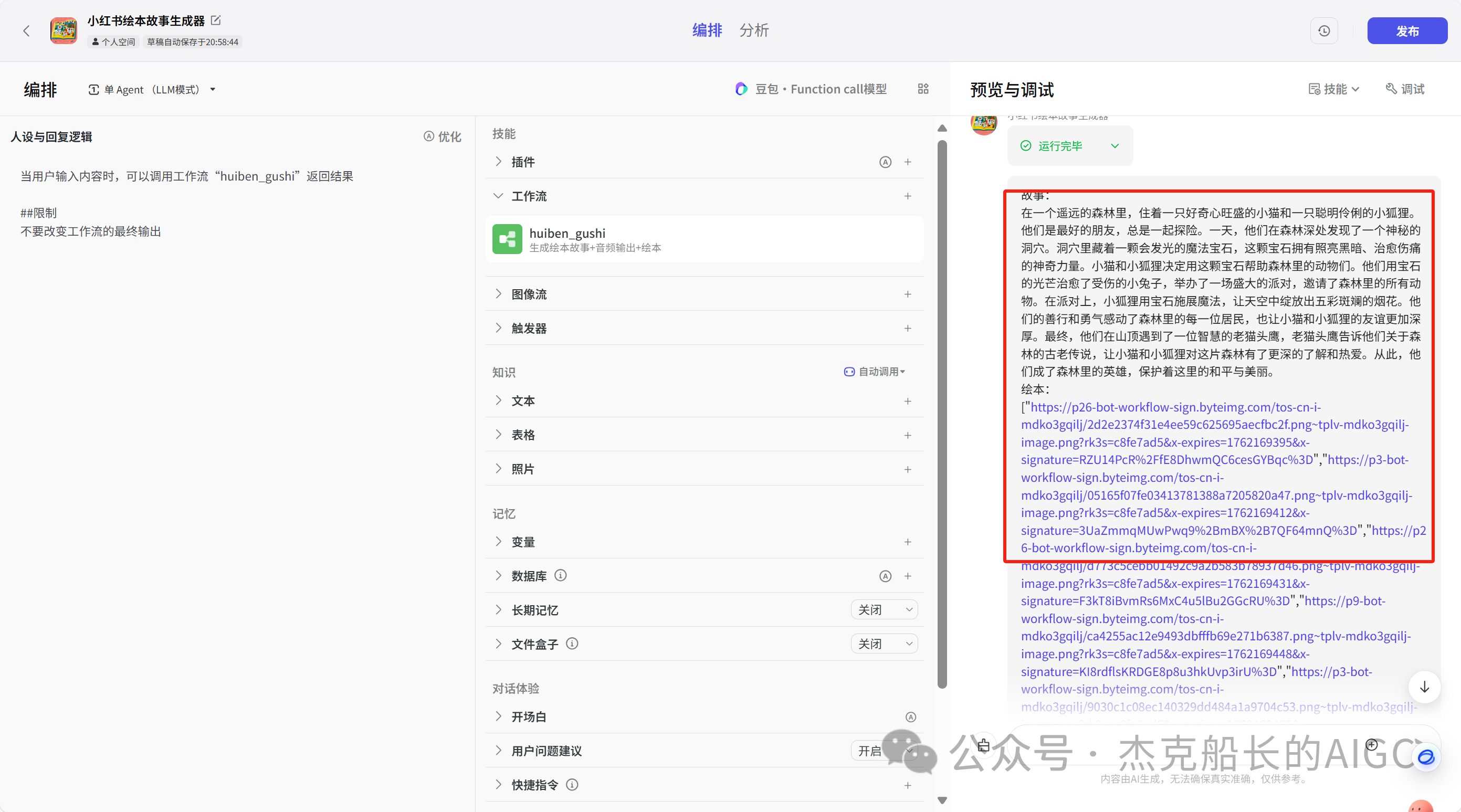This screenshot has height=812, width=1461.
Task: Open the 运行完毕 status dropdown
Action: point(1115,146)
